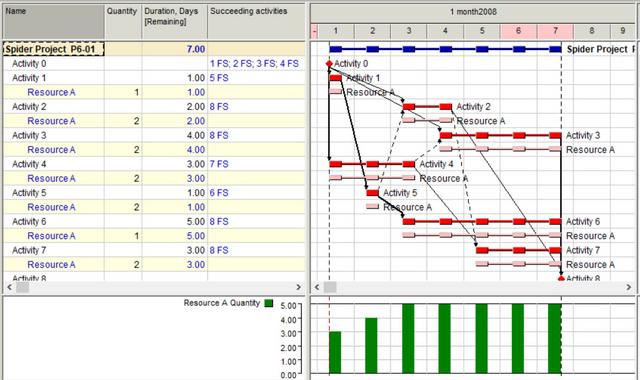
Task: Click the Quantity column header
Action: pyautogui.click(x=123, y=22)
